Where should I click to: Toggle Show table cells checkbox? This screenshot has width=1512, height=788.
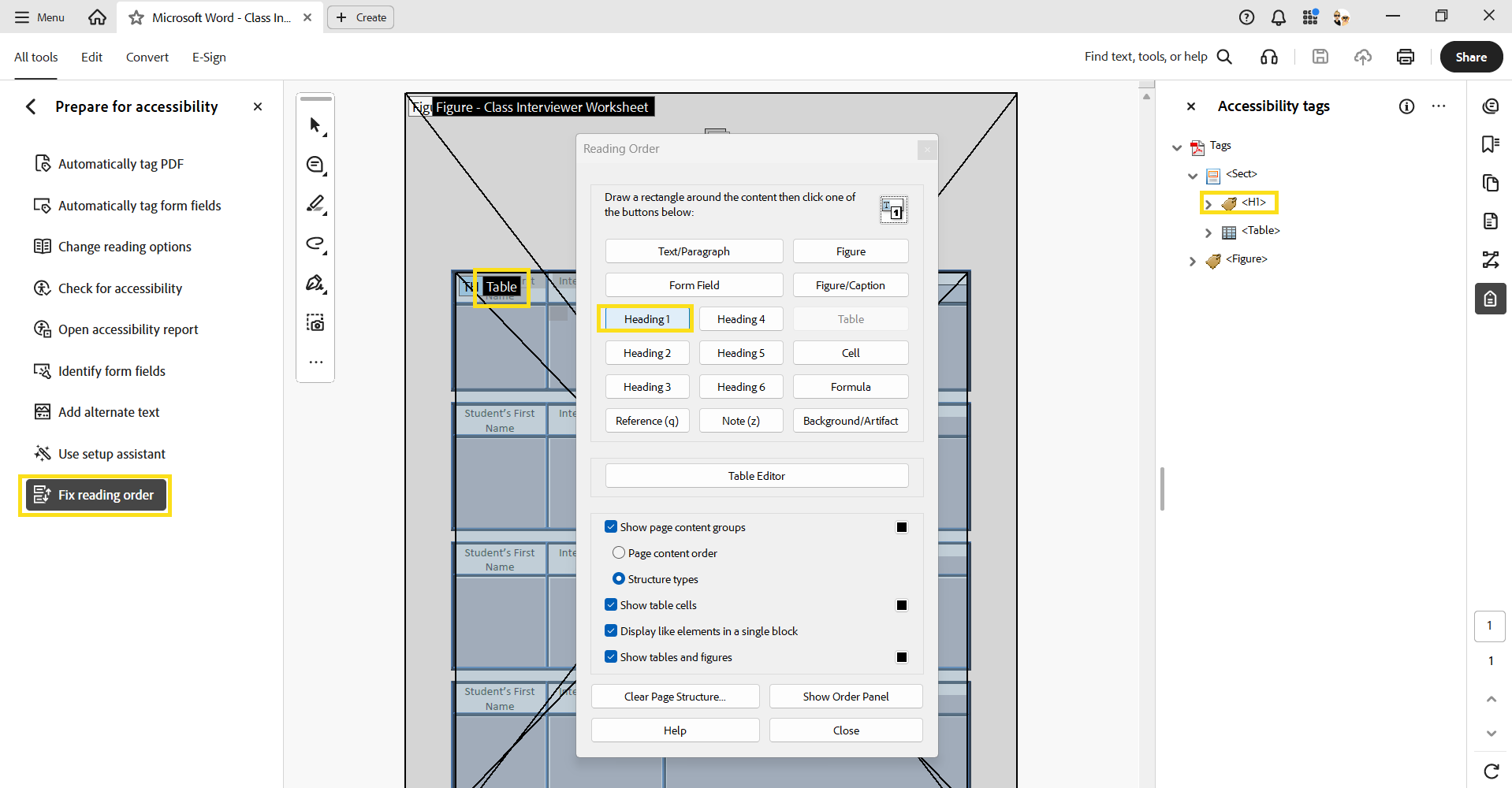611,604
